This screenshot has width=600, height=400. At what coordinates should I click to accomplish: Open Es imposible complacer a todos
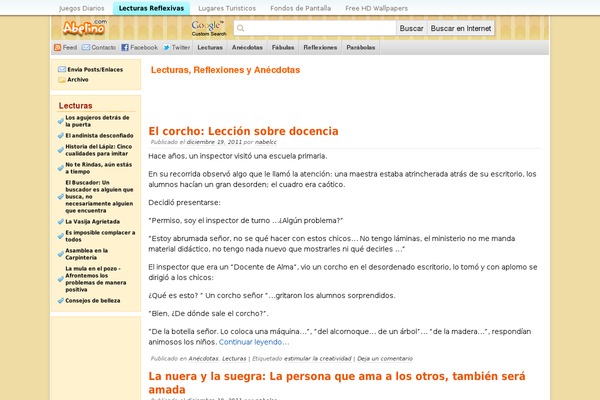pyautogui.click(x=100, y=236)
